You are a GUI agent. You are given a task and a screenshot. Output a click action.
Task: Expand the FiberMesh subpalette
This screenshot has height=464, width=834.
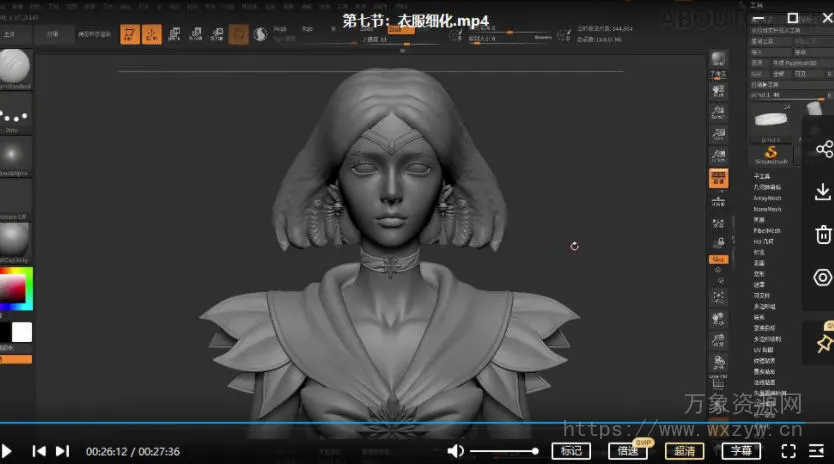coord(767,230)
